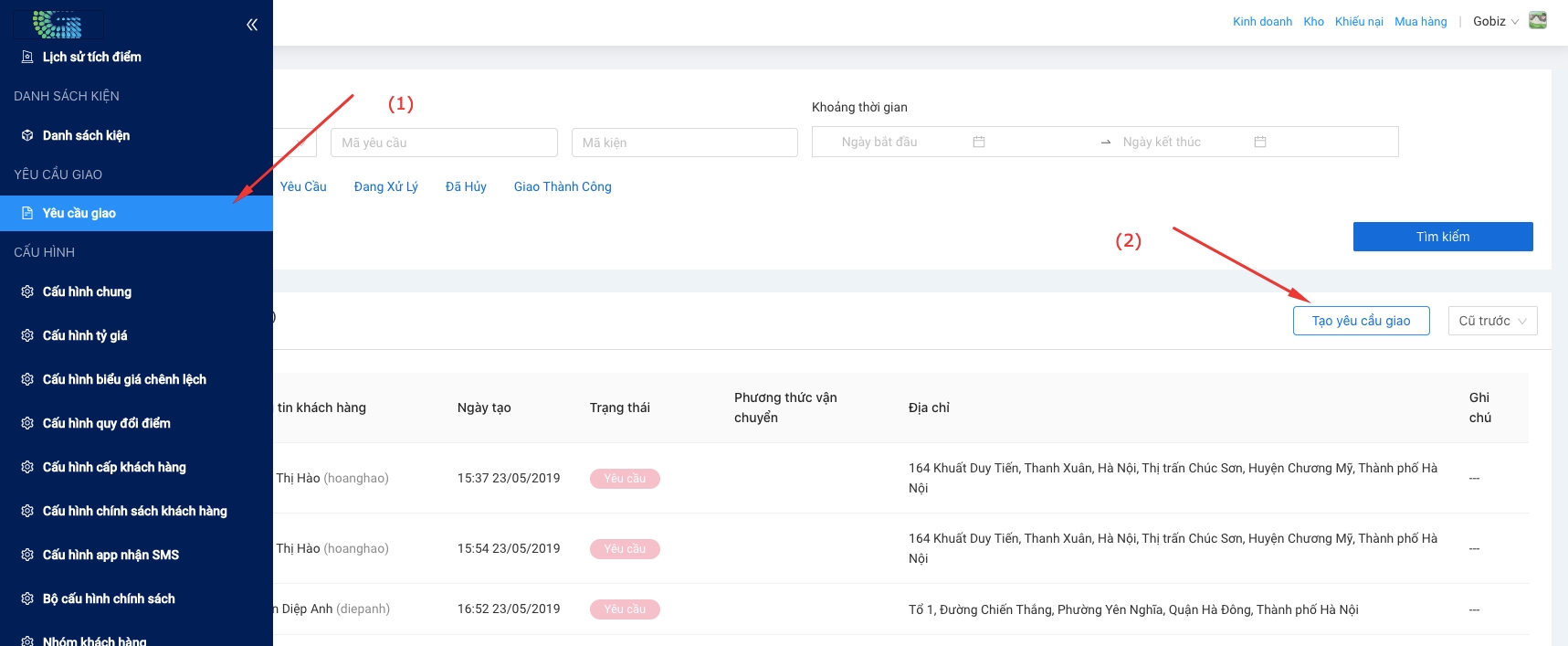
Task: Open the Khiếu nại link in header
Action: 1358,21
